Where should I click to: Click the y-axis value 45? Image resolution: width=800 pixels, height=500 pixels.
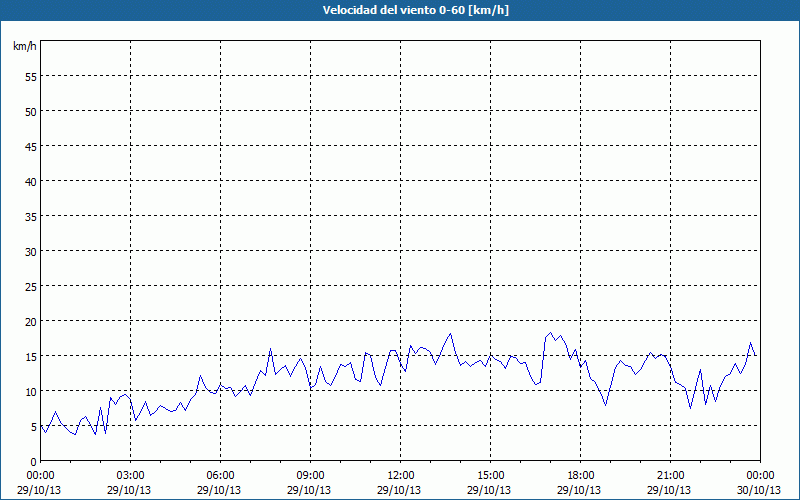click(31, 146)
